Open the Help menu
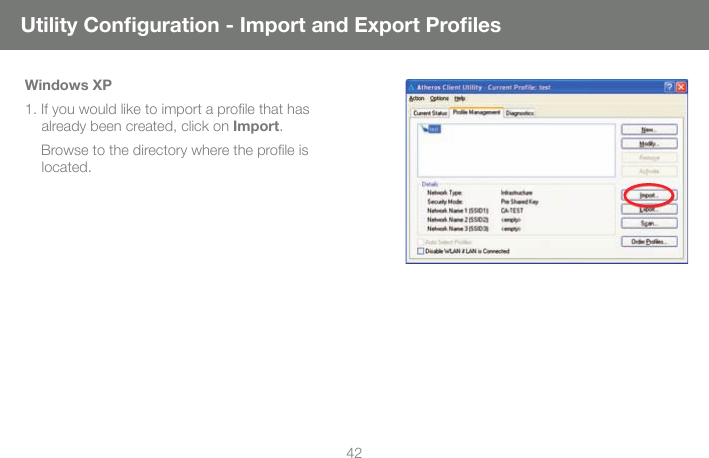The image size is (709, 458). pos(459,99)
